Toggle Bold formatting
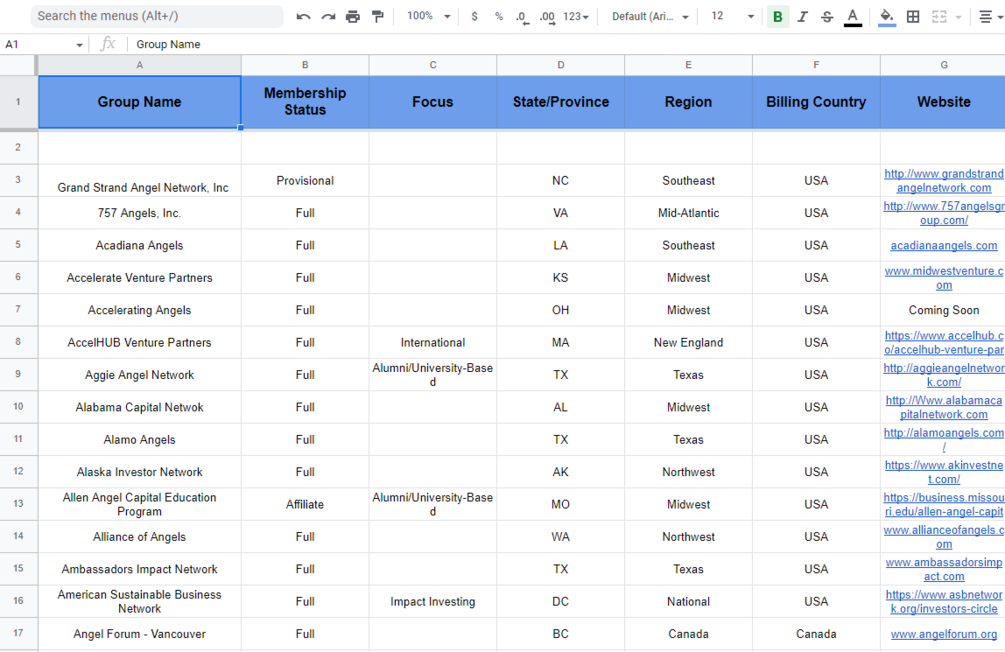This screenshot has height=652, width=1005. 777,17
